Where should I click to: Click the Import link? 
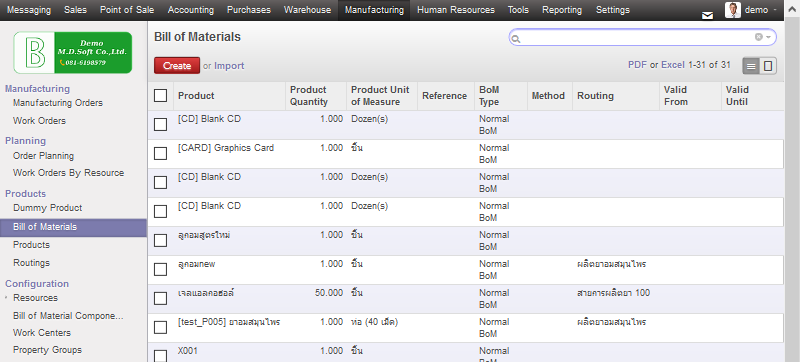(229, 66)
